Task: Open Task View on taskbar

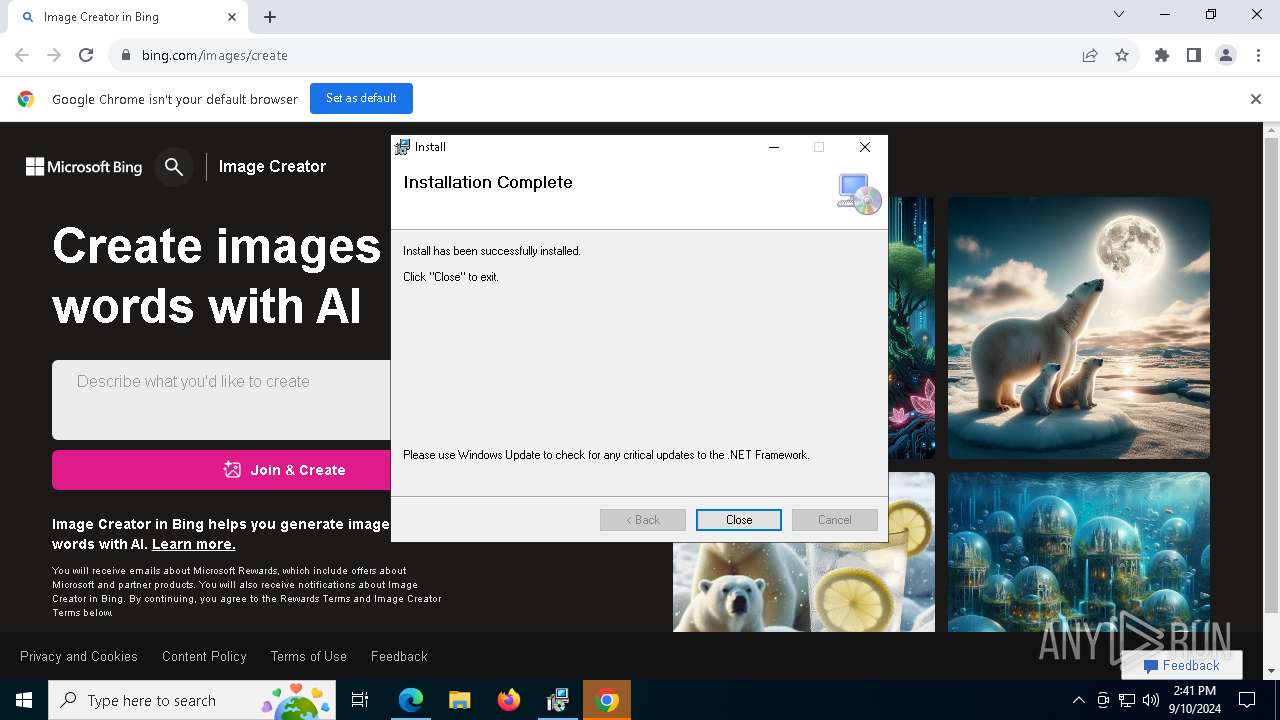Action: tap(360, 700)
